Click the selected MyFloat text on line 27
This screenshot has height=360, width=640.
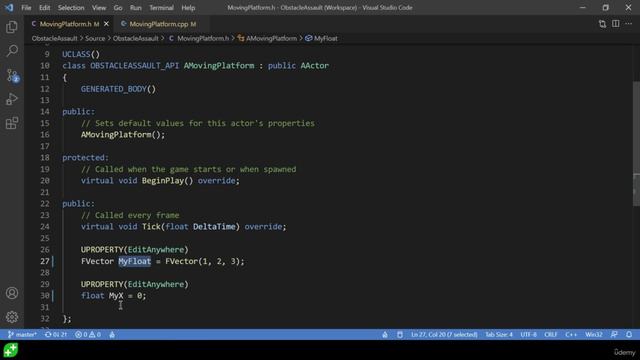(x=135, y=261)
